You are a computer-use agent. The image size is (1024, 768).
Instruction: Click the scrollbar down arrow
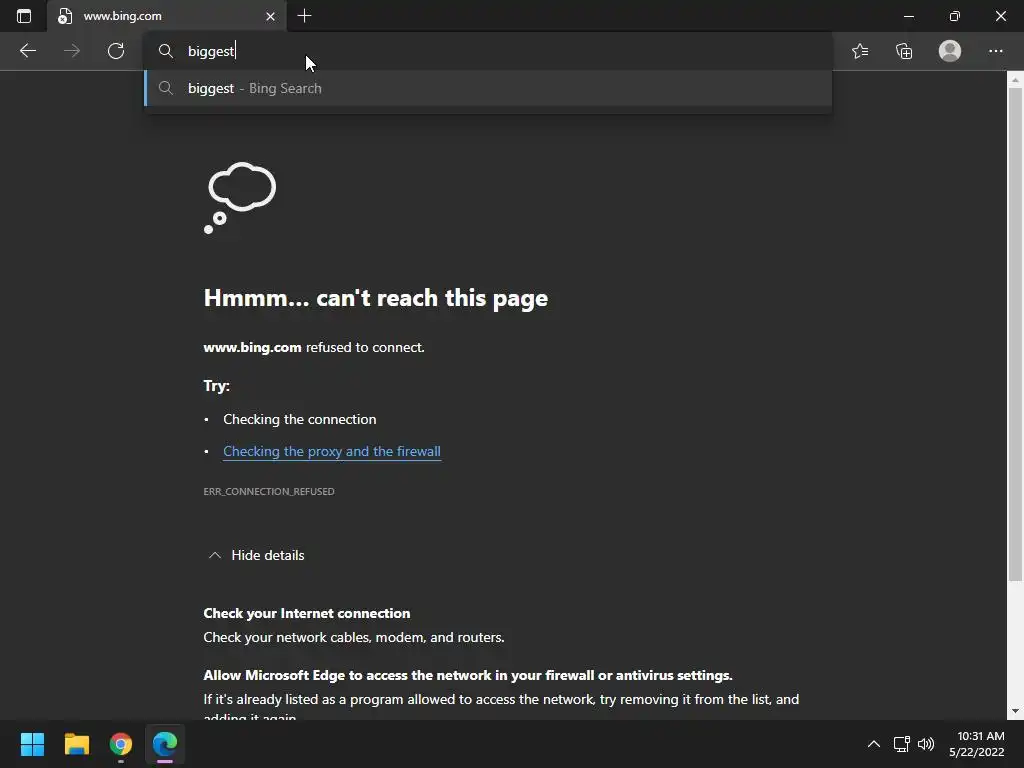1015,711
